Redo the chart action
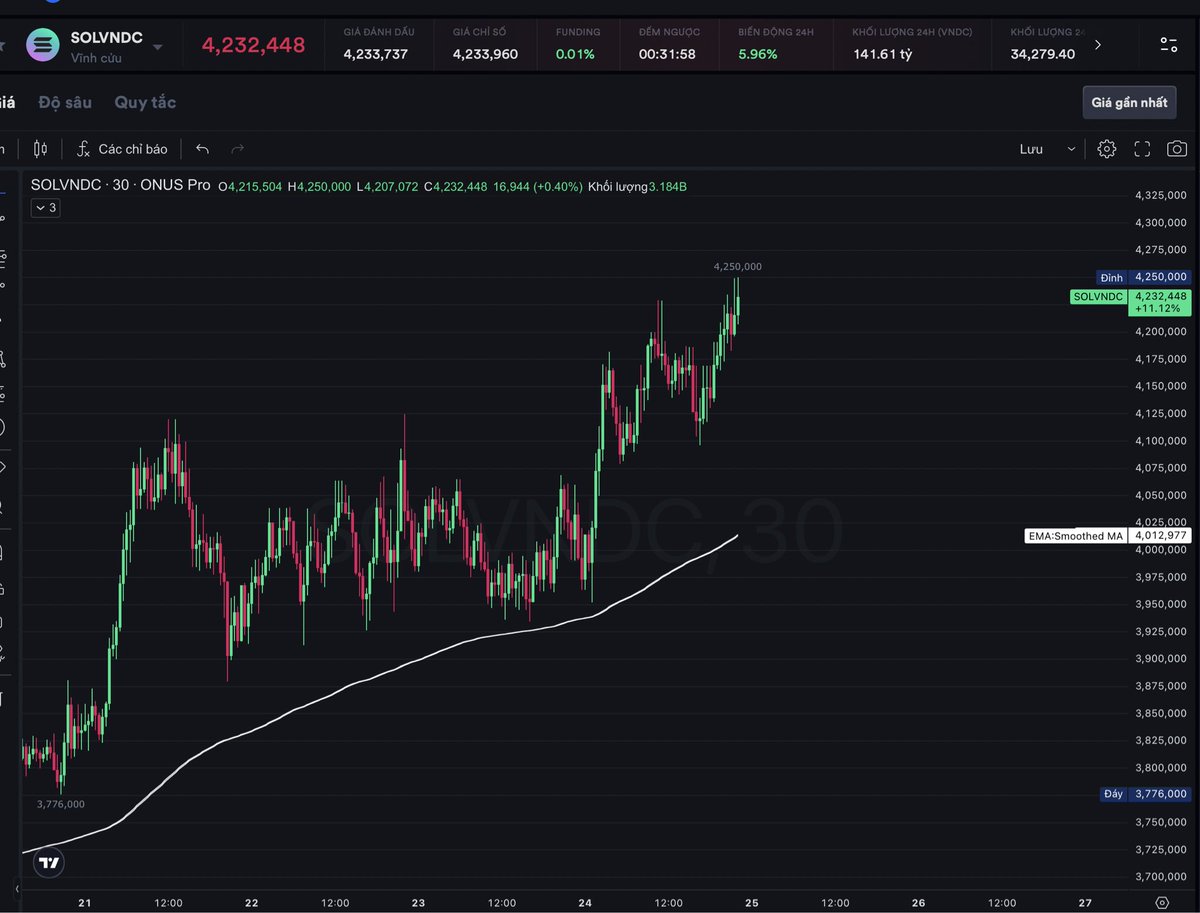This screenshot has width=1200, height=913. click(237, 149)
